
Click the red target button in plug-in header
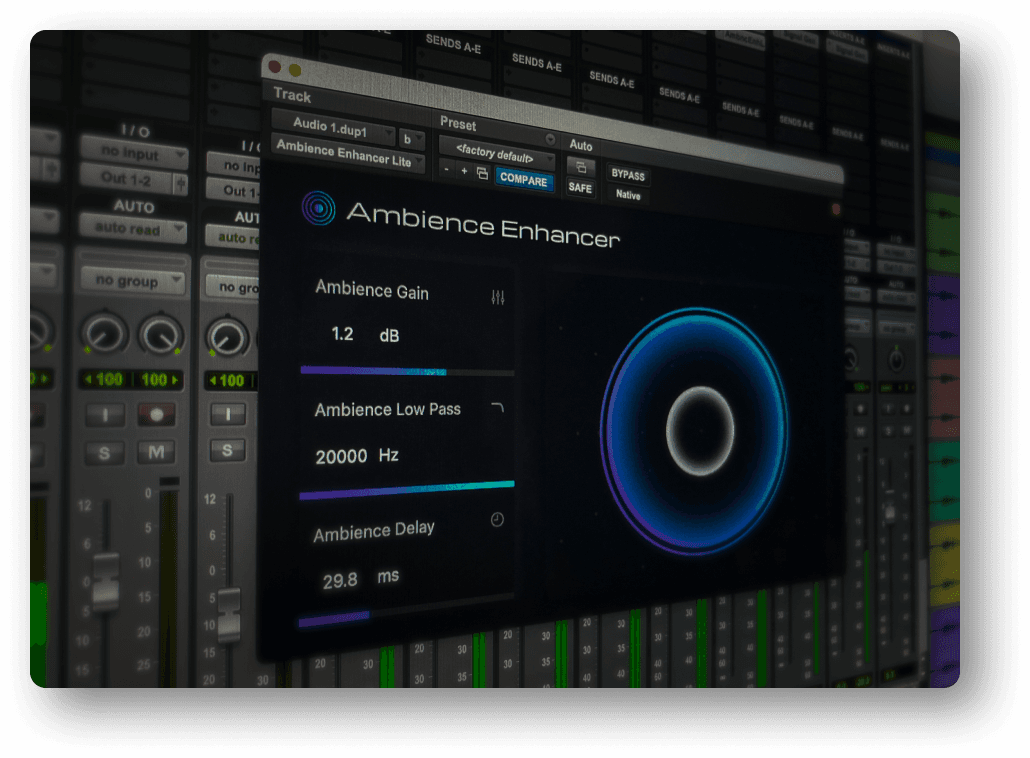[x=836, y=209]
